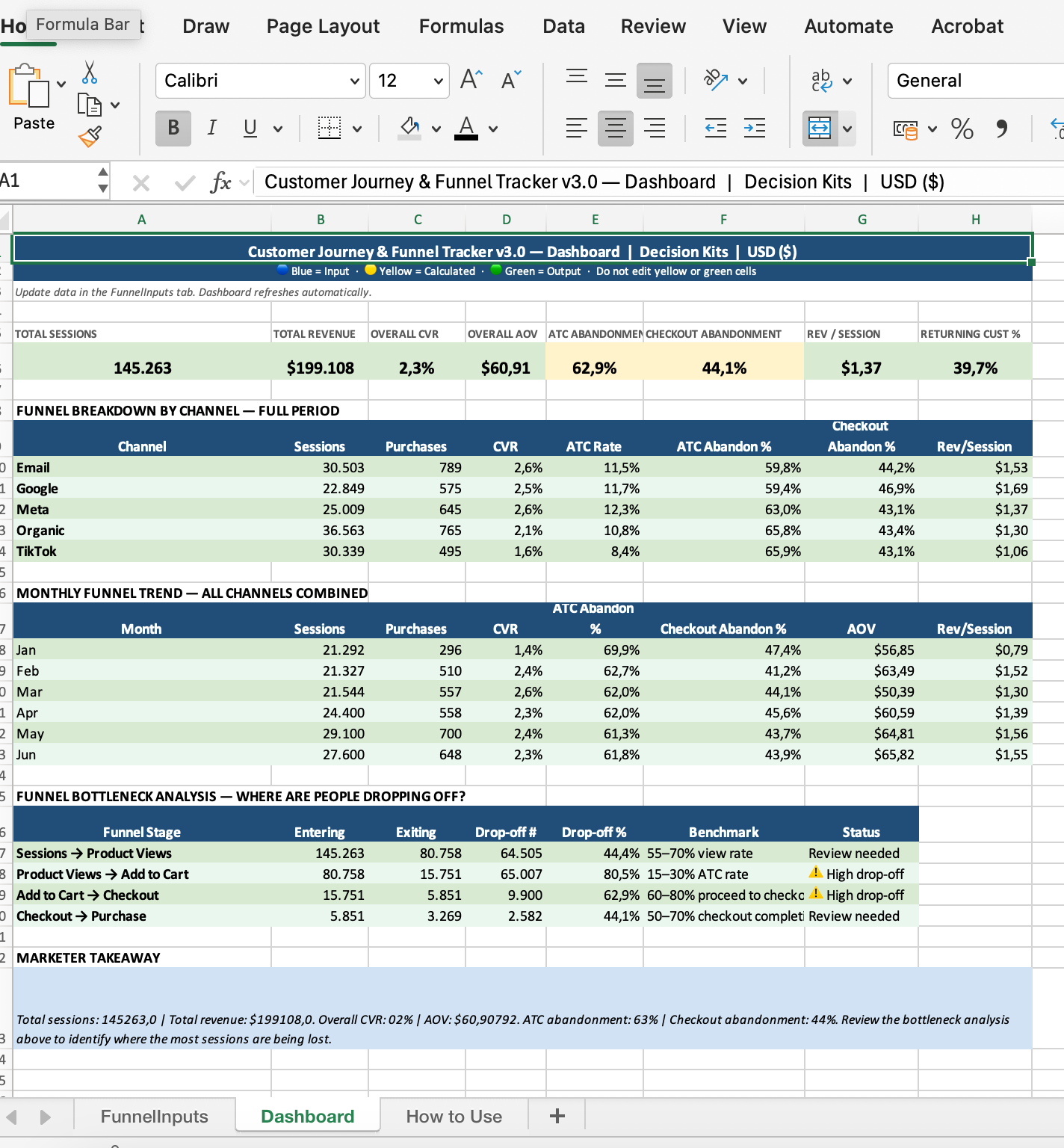Apply comma style format
This screenshot has height=1148, width=1064.
coord(1002,129)
